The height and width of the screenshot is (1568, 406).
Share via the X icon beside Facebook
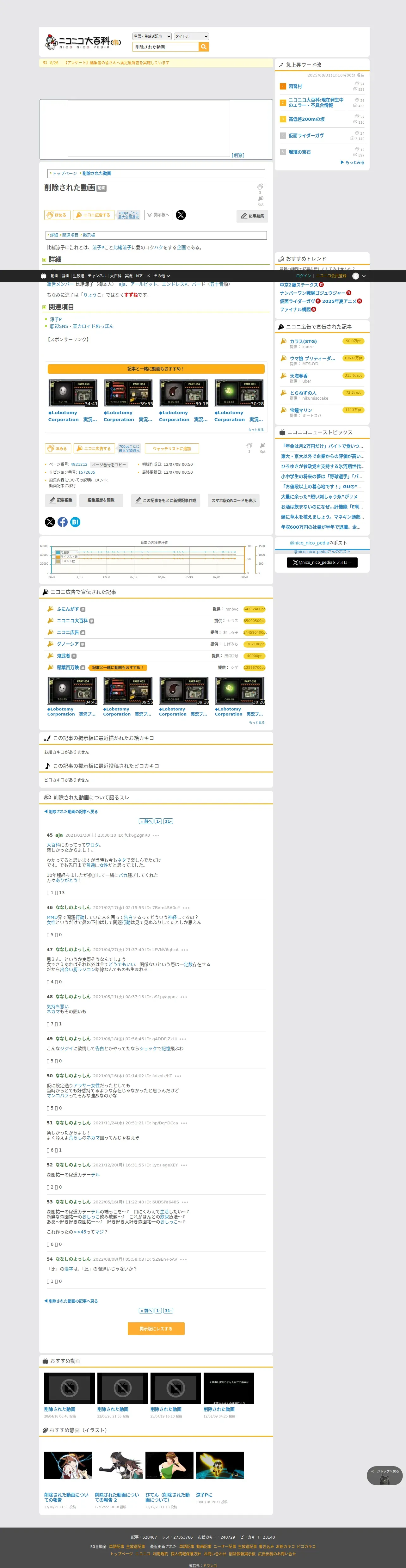(50, 522)
